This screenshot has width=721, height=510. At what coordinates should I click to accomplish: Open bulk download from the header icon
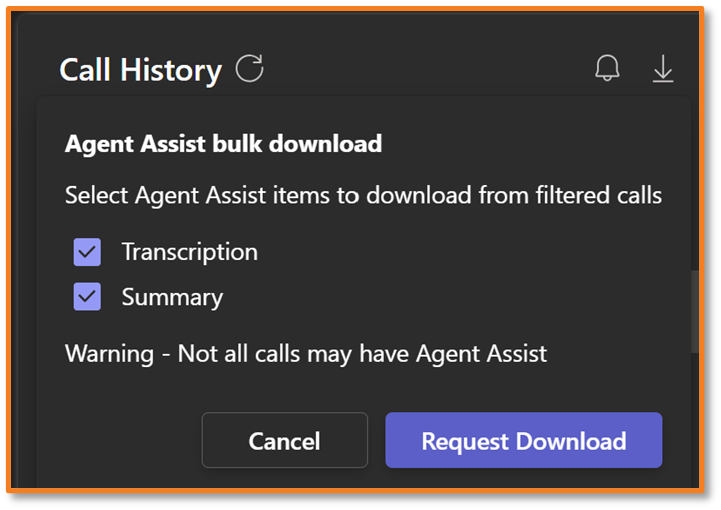663,69
